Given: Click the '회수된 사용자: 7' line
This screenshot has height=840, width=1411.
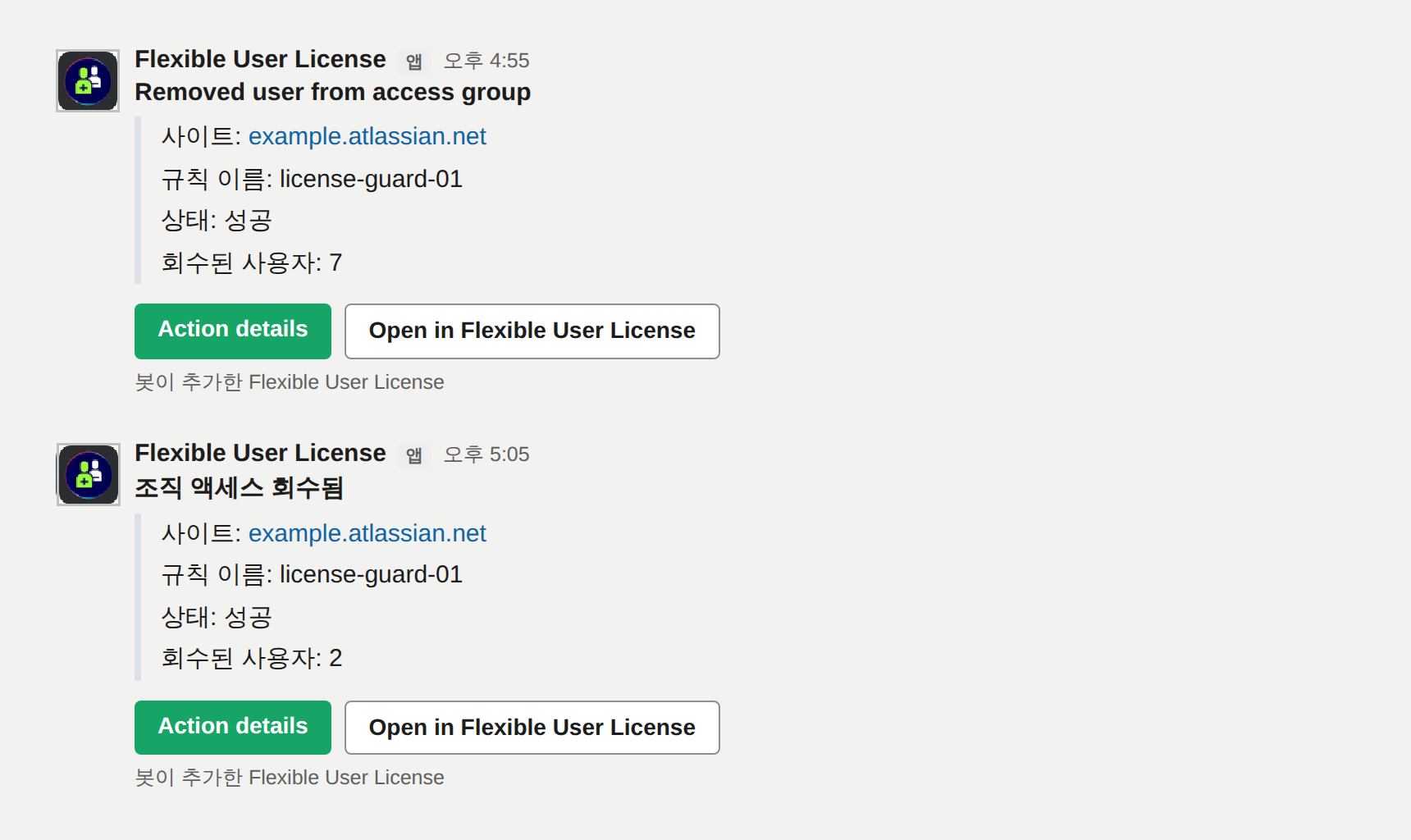Looking at the screenshot, I should 252,262.
